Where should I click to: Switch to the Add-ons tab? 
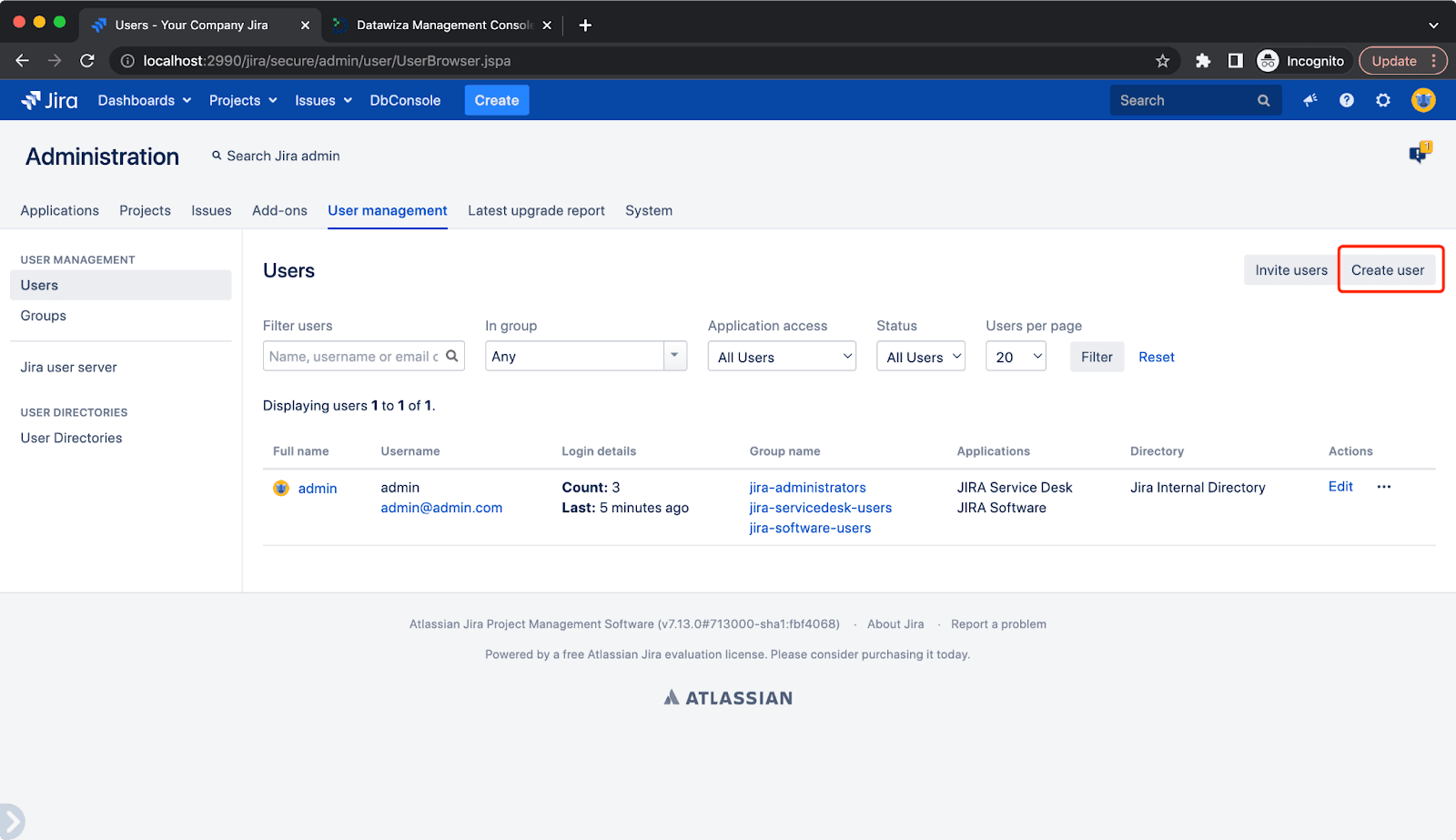click(279, 210)
